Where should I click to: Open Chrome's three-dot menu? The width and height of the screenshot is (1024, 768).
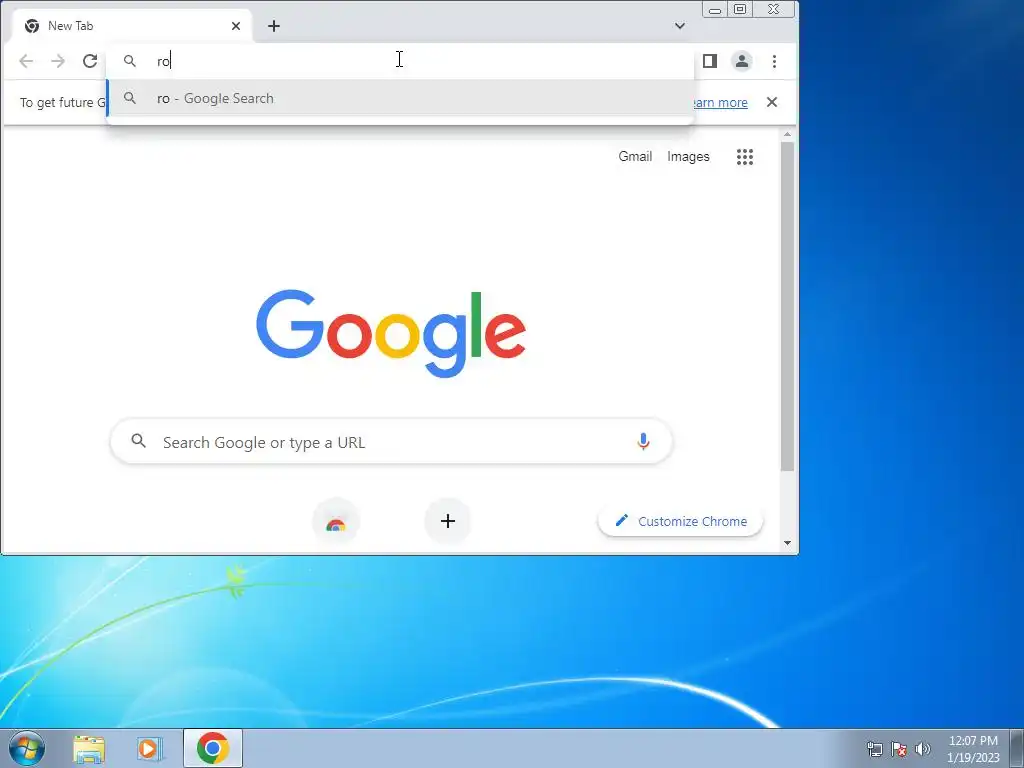[x=775, y=61]
